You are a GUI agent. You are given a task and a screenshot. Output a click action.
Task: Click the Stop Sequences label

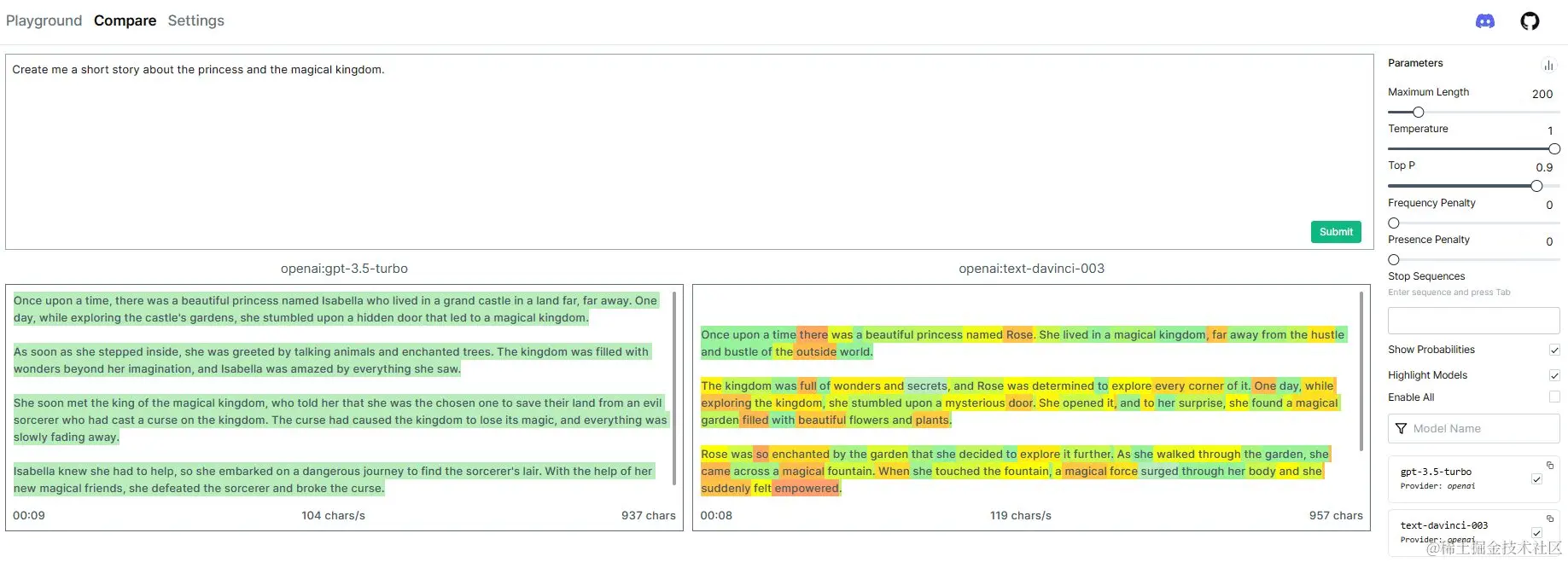point(1426,276)
